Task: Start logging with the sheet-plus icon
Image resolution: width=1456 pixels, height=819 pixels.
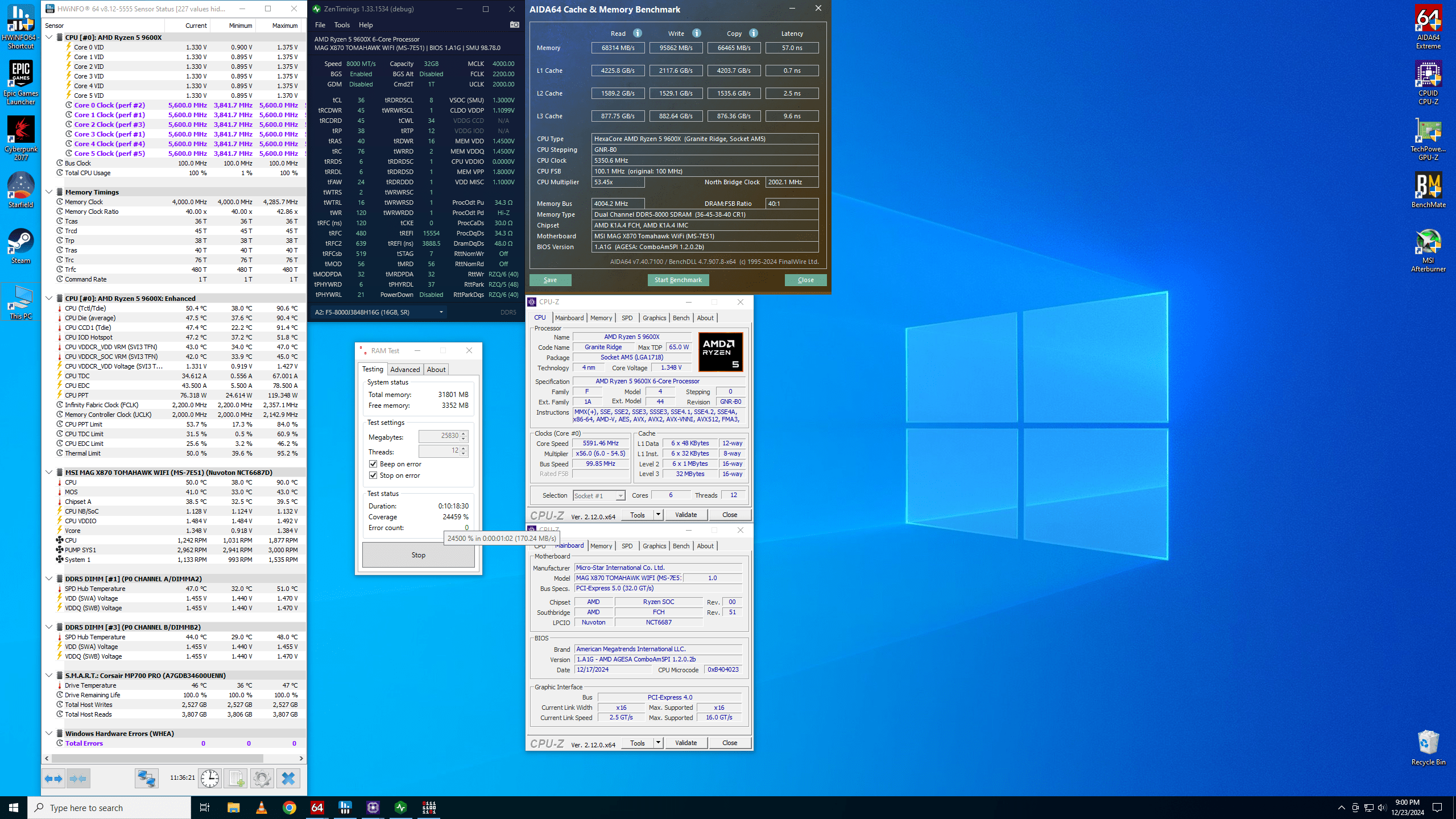Action: click(x=235, y=778)
